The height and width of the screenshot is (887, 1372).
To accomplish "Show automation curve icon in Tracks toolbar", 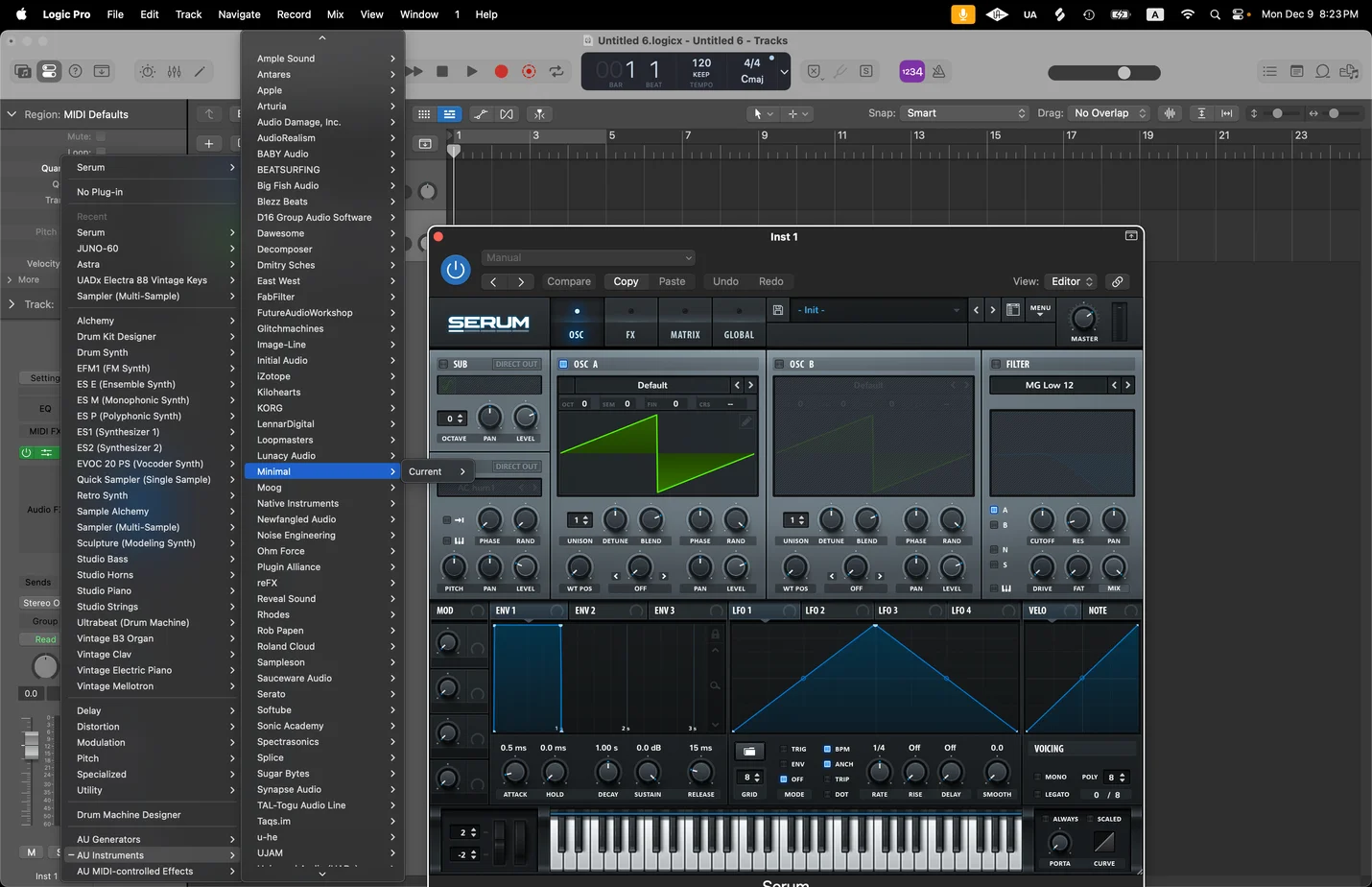I will [x=481, y=113].
